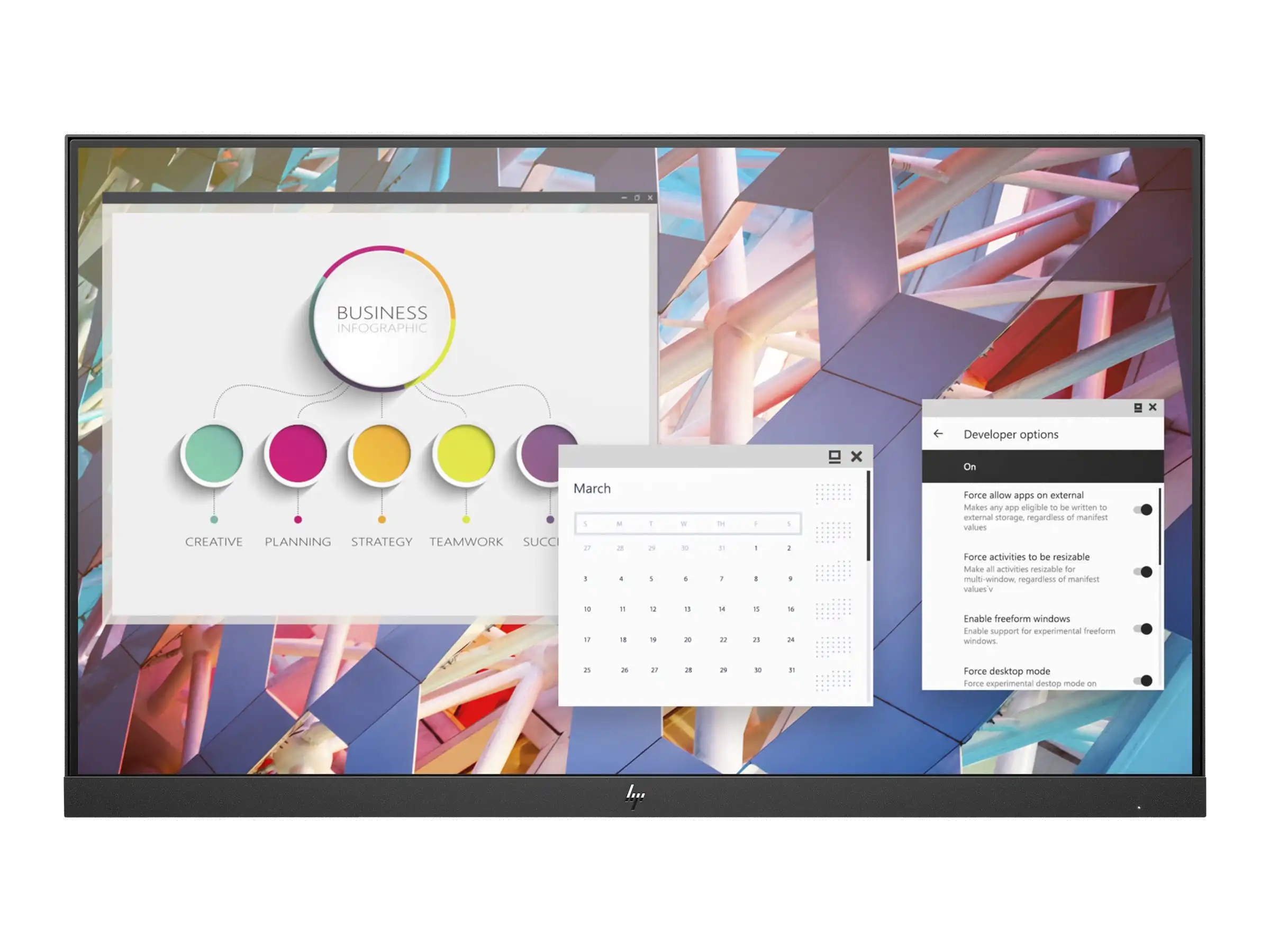Screen dimensions: 1270x952
Task: Maximize the Developer options window
Action: (x=1137, y=407)
